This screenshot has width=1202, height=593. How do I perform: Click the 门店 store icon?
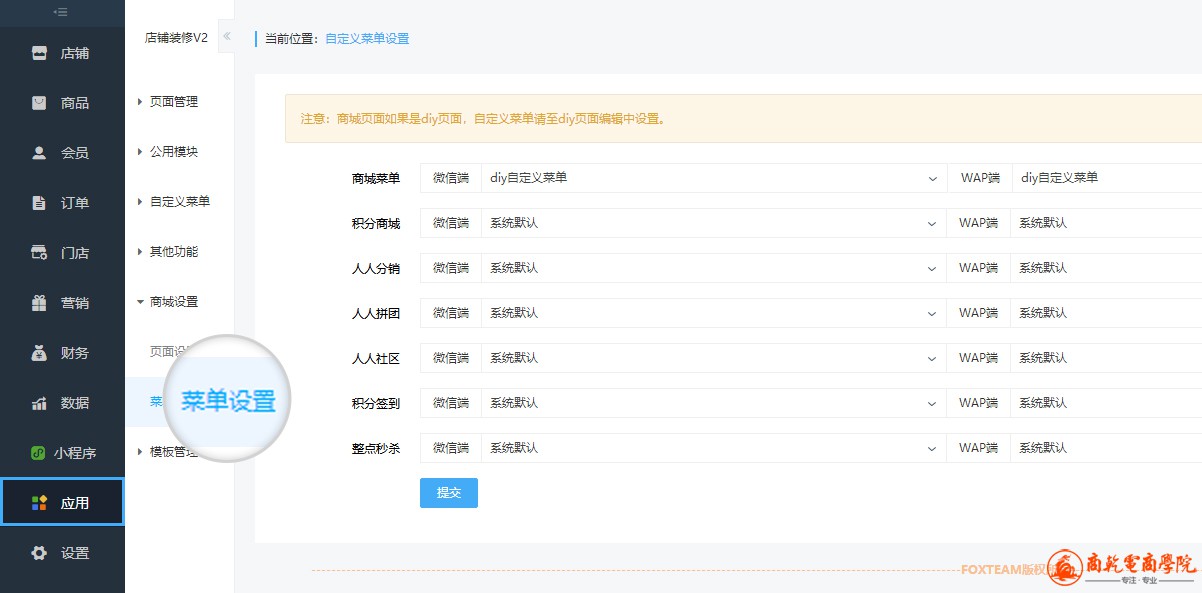coord(39,253)
